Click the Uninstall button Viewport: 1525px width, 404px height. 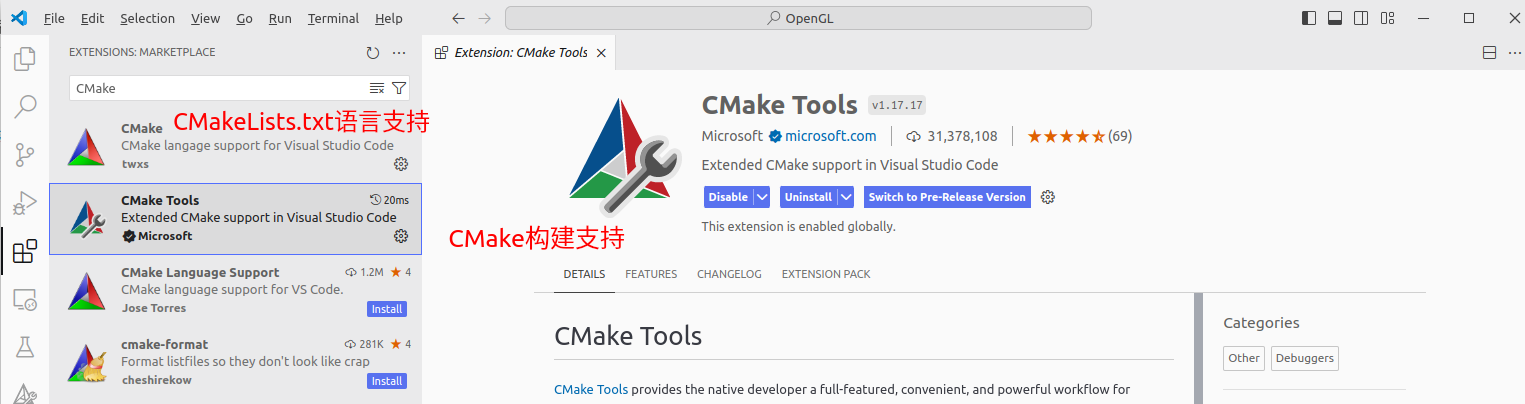(x=808, y=197)
